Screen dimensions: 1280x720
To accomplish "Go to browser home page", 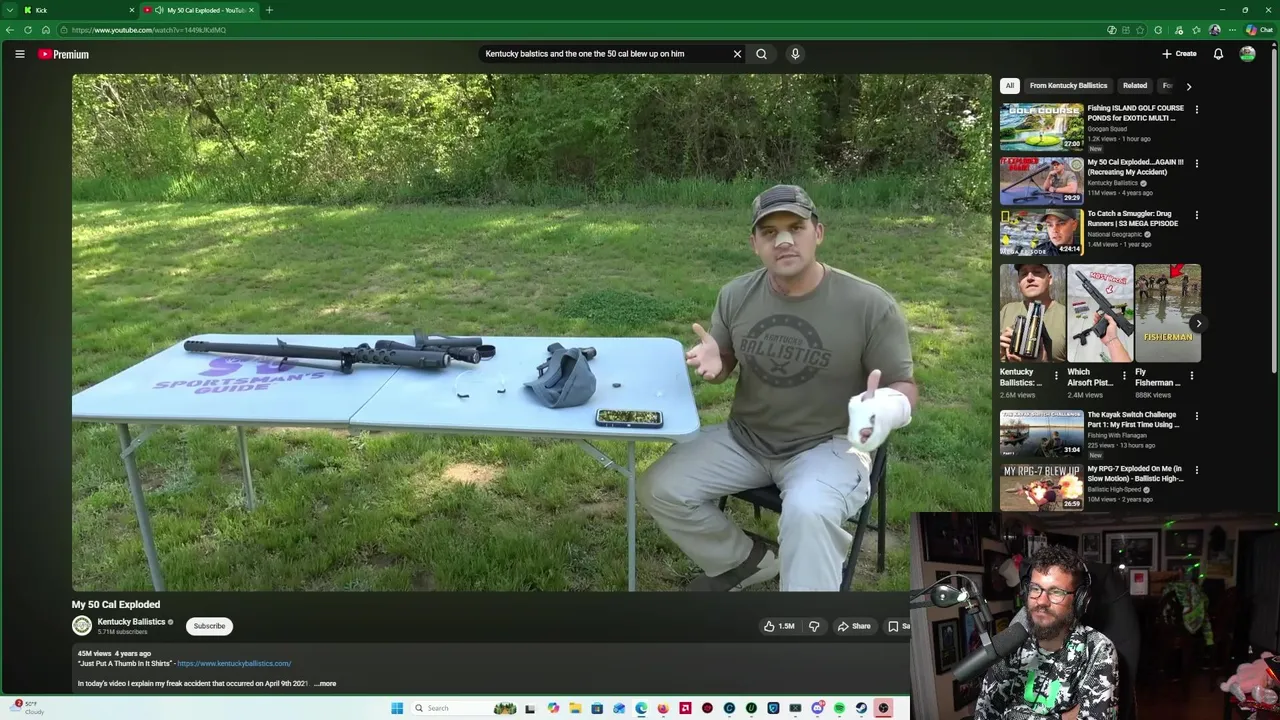I will coord(46,30).
